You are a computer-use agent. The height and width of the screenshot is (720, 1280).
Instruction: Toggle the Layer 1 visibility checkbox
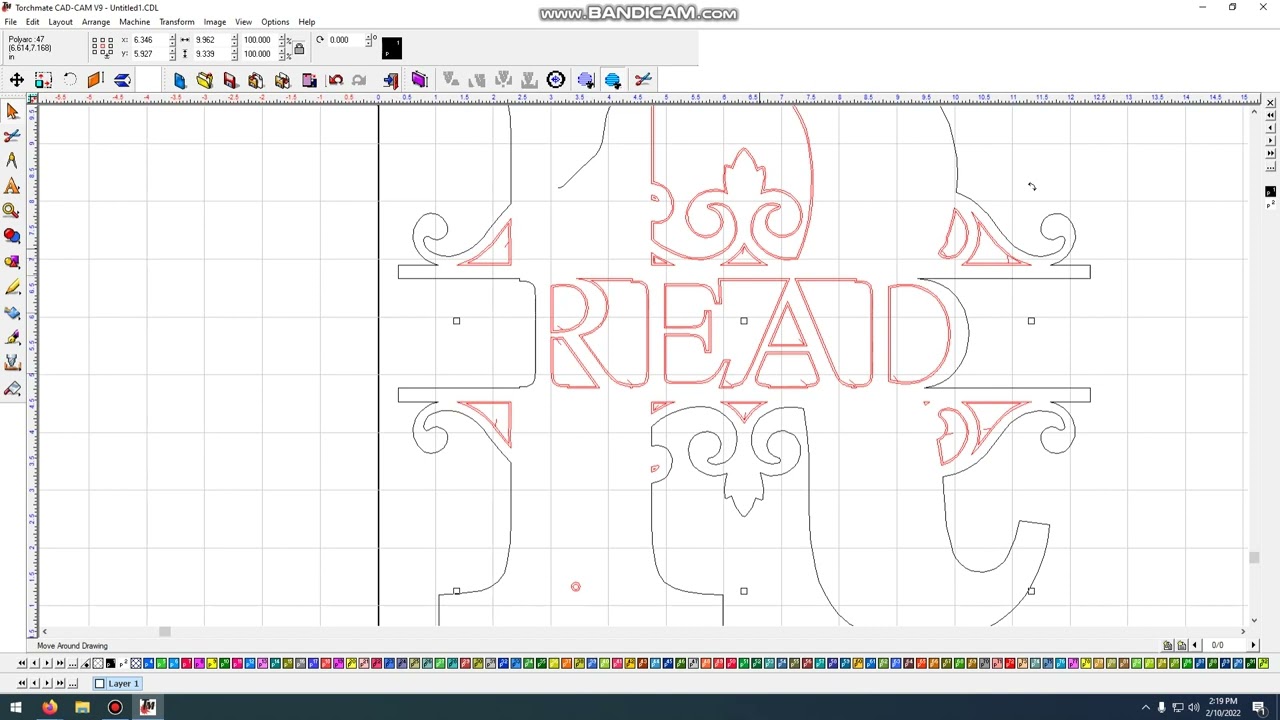coord(100,684)
